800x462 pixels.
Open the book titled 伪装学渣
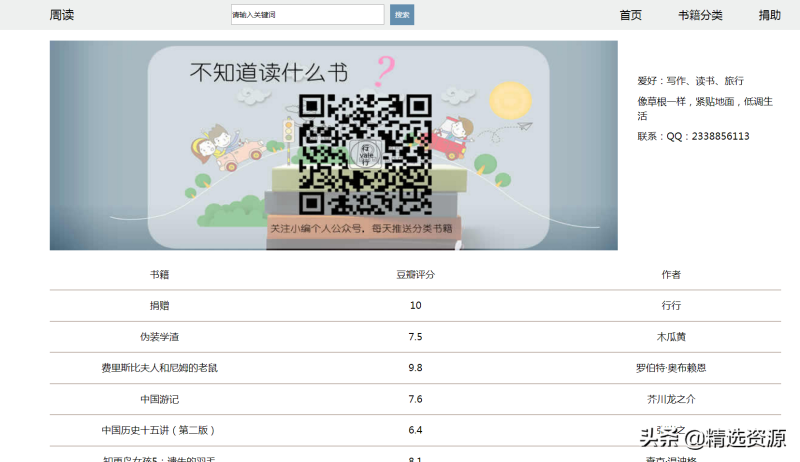coord(159,337)
